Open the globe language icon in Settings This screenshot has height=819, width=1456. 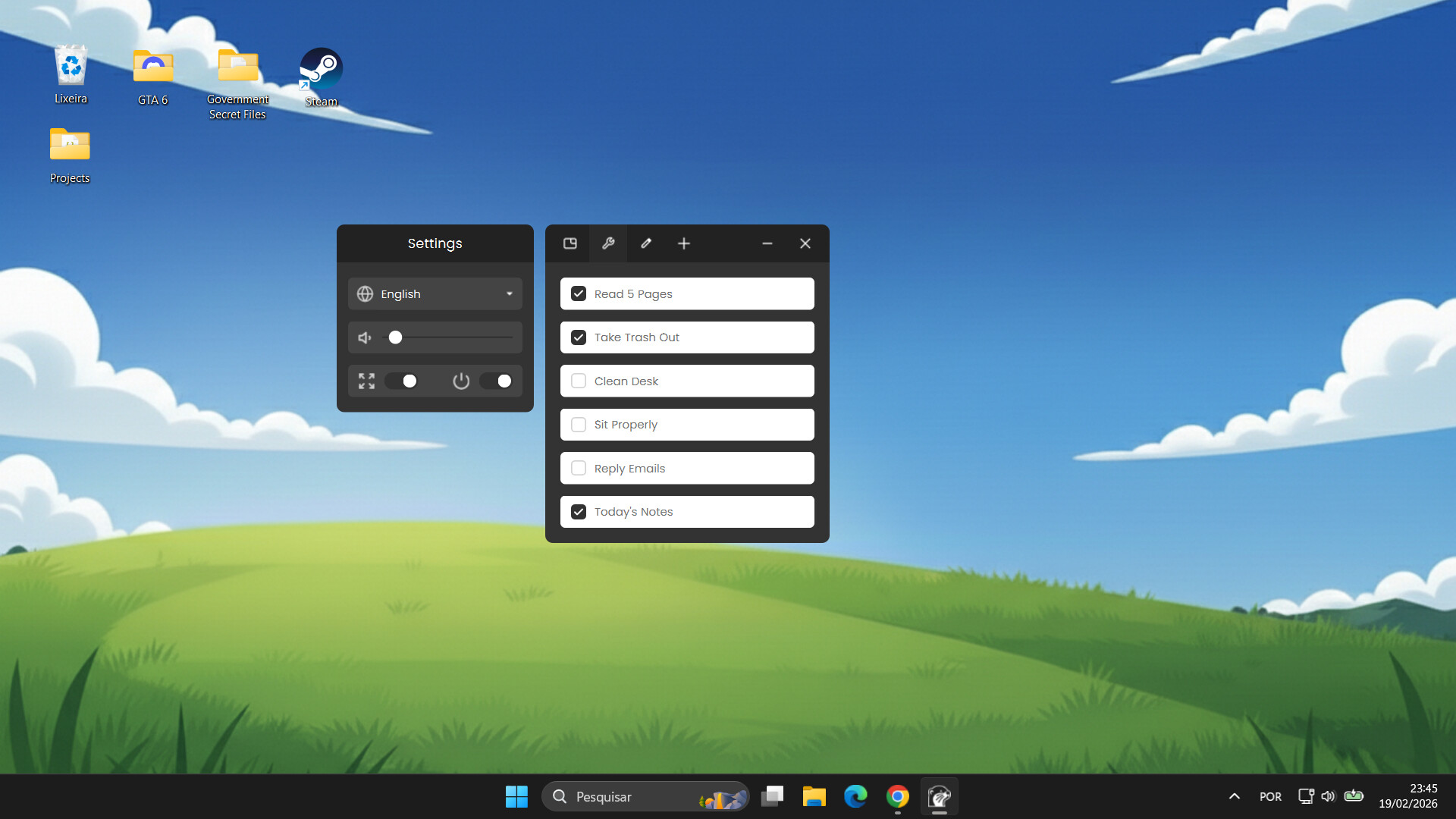tap(365, 293)
